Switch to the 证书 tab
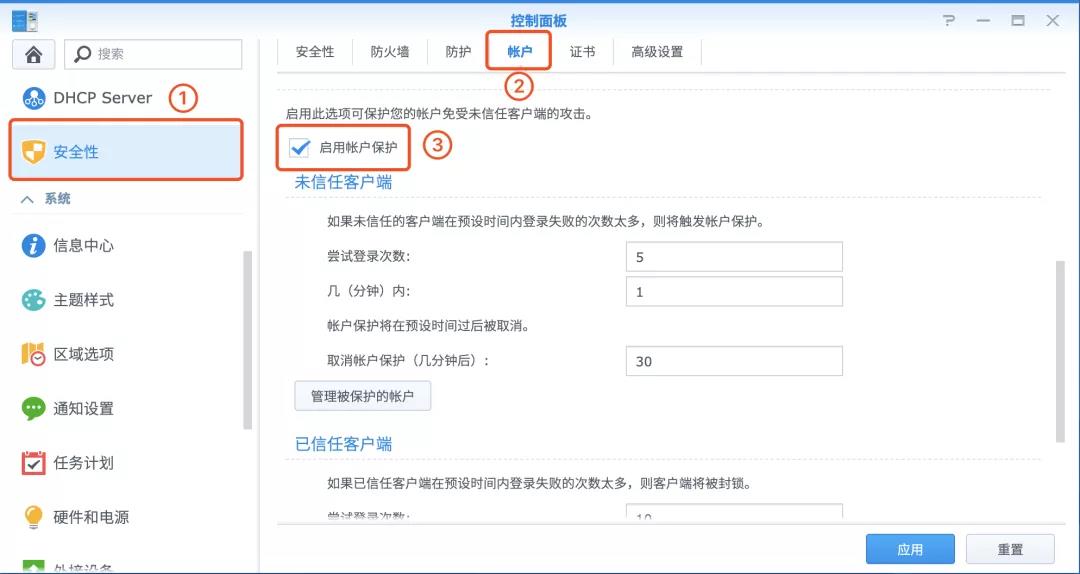The image size is (1080, 574). (582, 52)
